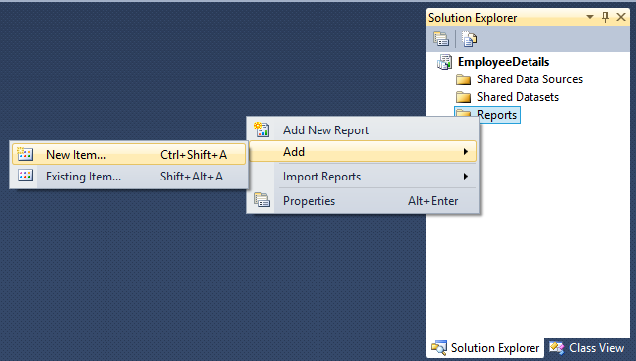
Task: Toggle the Solution Explorer auto-hide pin
Action: (605, 17)
